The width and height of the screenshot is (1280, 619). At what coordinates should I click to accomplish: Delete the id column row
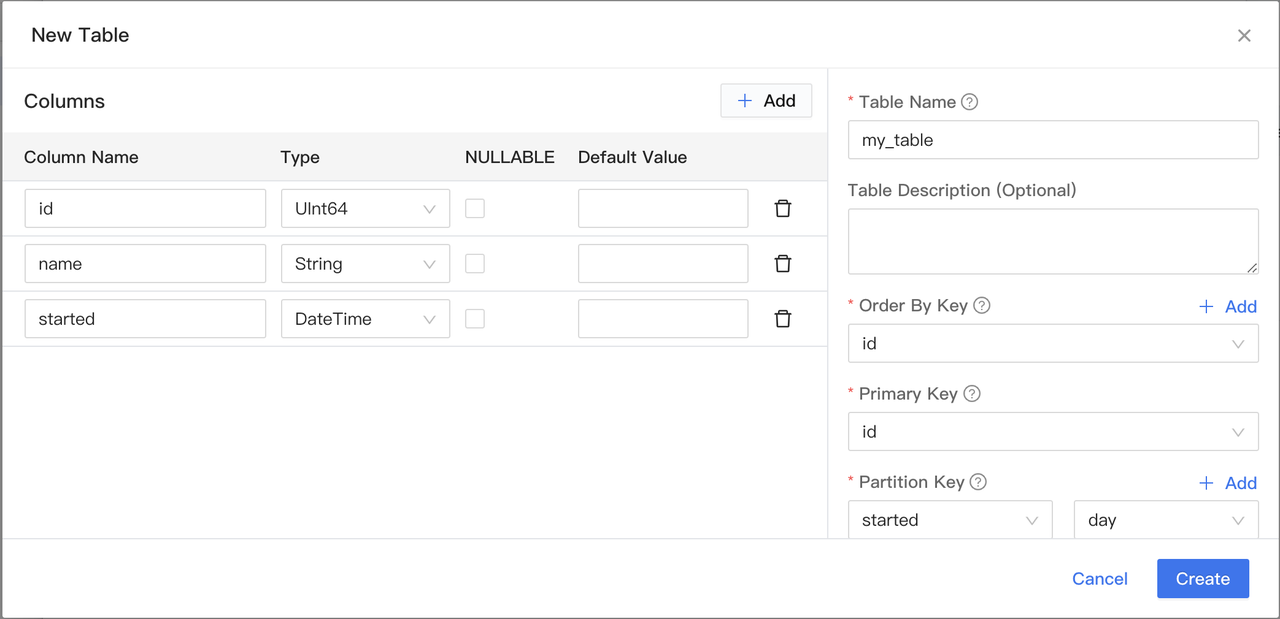pyautogui.click(x=783, y=209)
